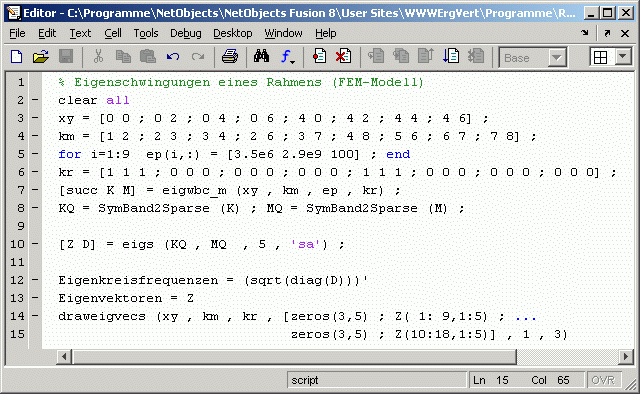Click the Step In debug icon

[x=401, y=56]
